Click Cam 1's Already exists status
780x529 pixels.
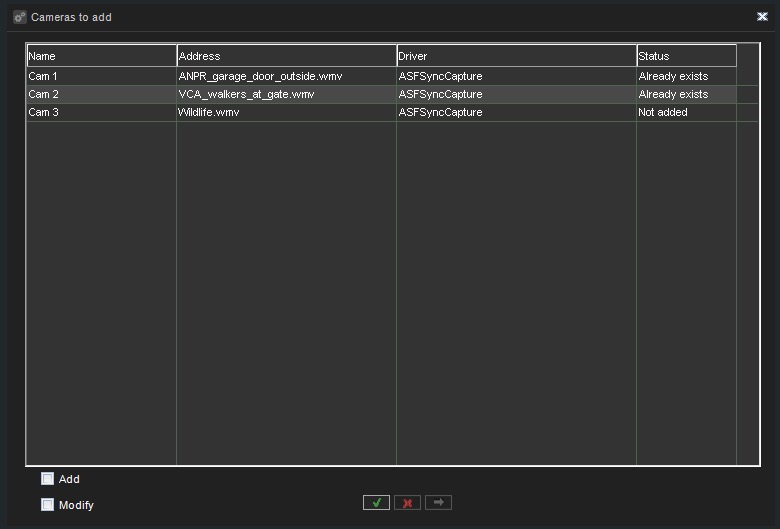[673, 76]
